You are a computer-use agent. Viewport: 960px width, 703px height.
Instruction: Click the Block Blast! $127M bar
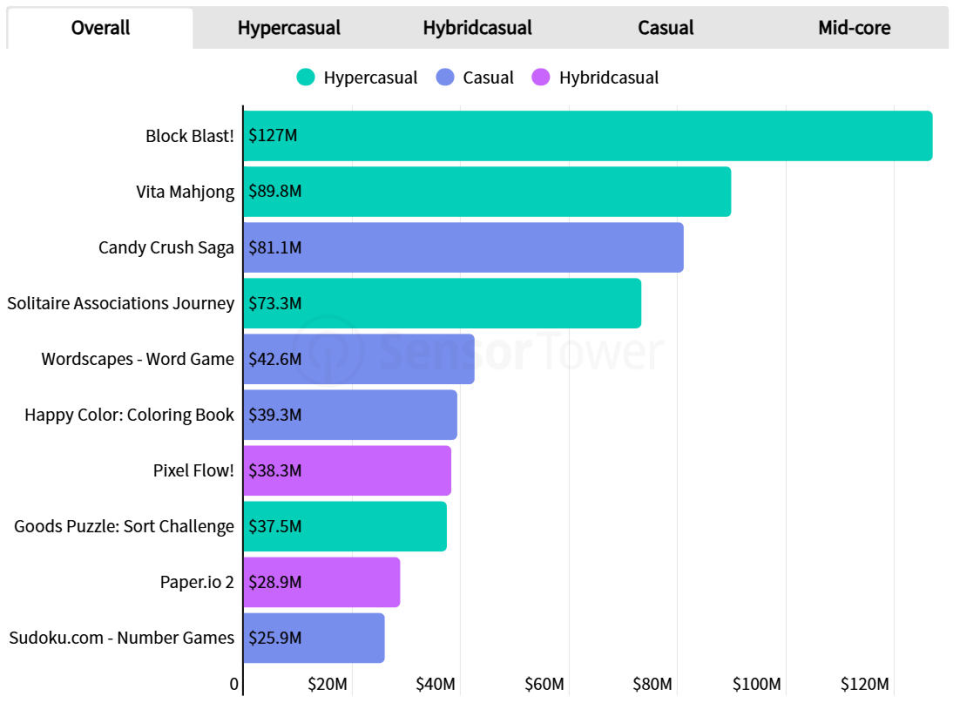pyautogui.click(x=588, y=136)
